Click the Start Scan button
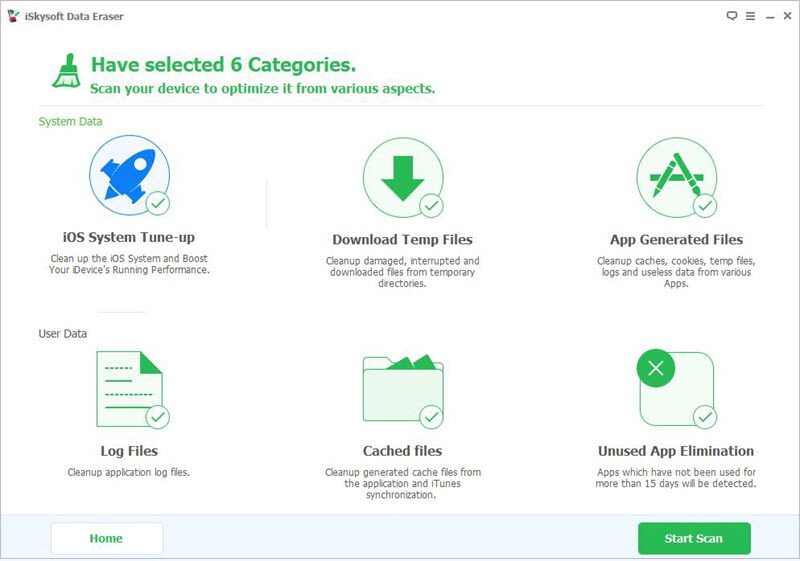This screenshot has width=800, height=561. [694, 538]
